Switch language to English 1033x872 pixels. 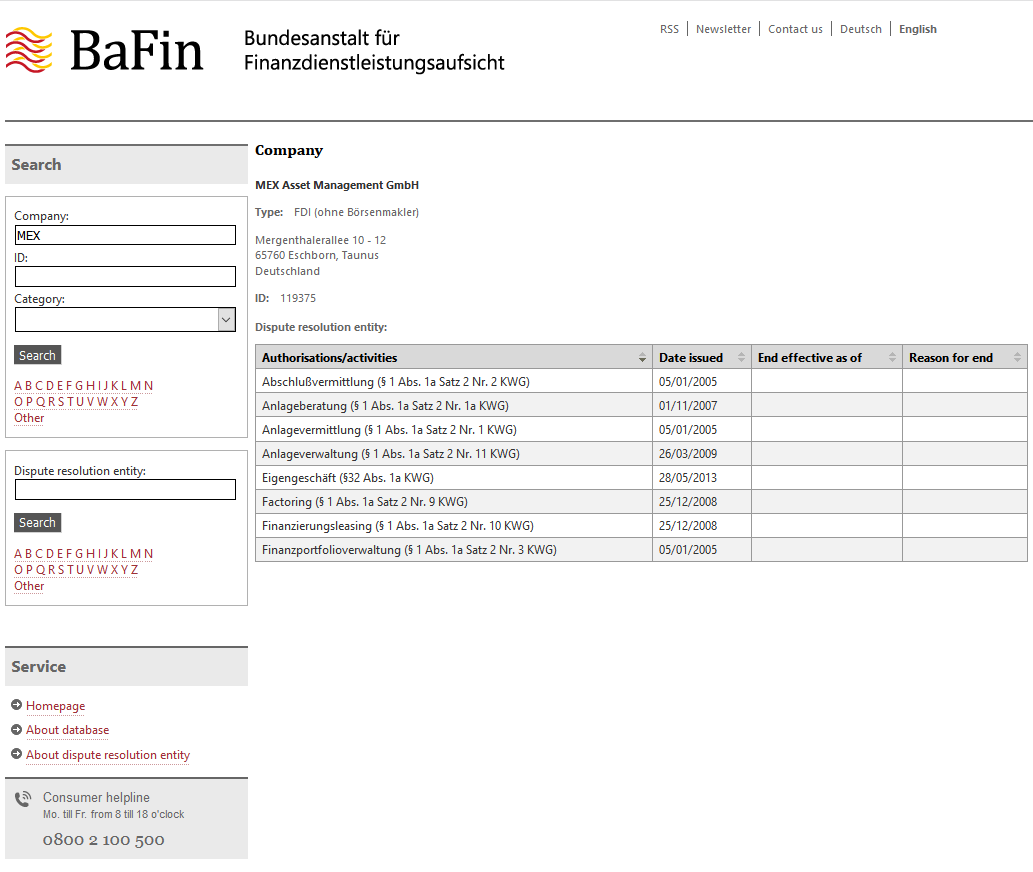coord(918,29)
